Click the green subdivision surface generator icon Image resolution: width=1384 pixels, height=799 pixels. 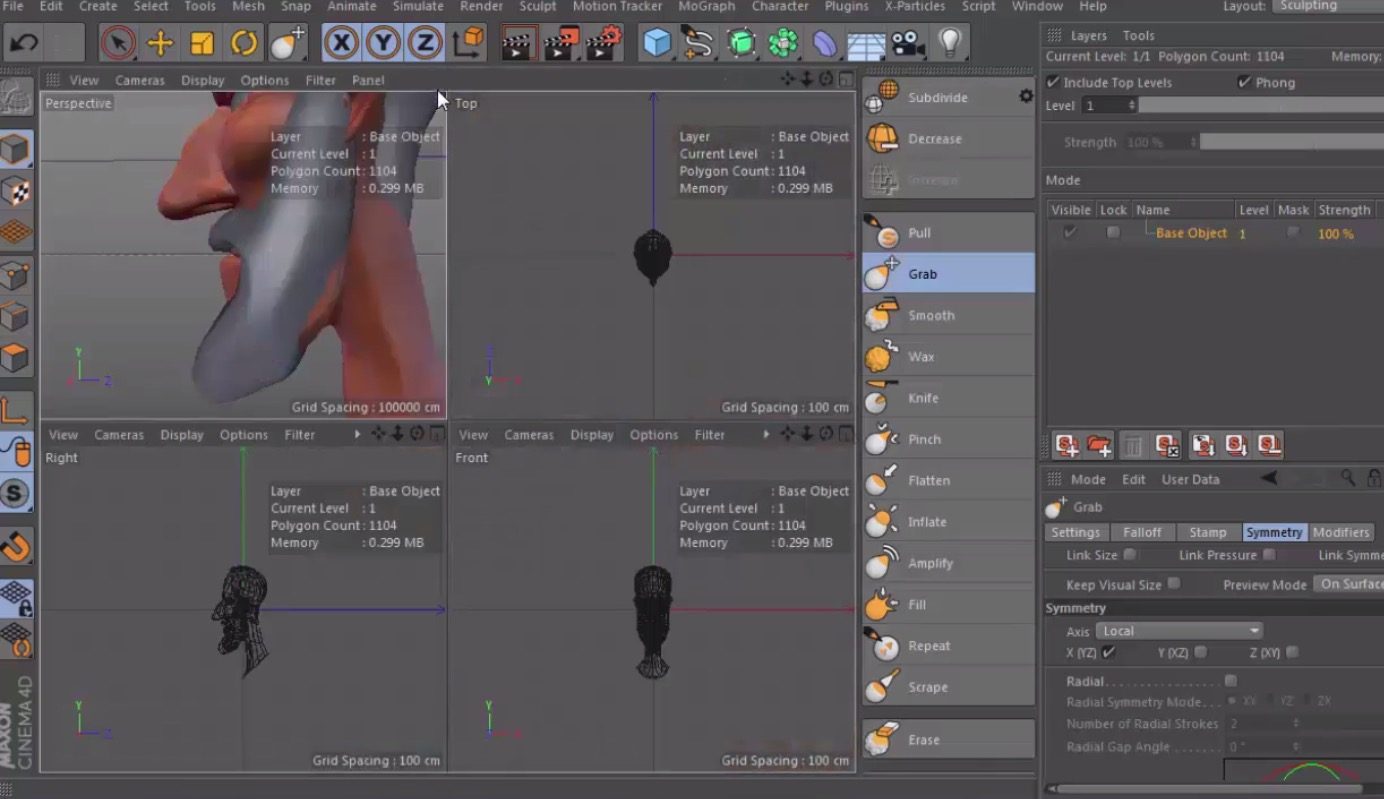coord(741,43)
